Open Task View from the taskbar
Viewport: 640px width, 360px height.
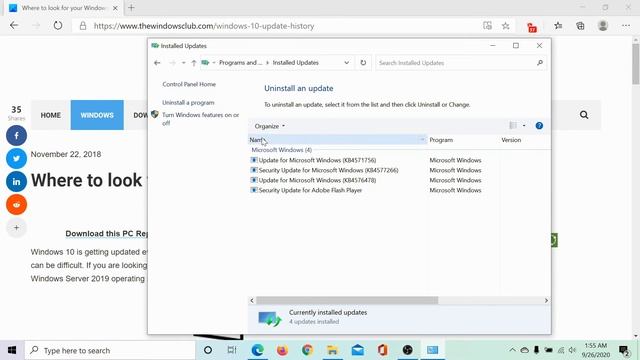232,350
